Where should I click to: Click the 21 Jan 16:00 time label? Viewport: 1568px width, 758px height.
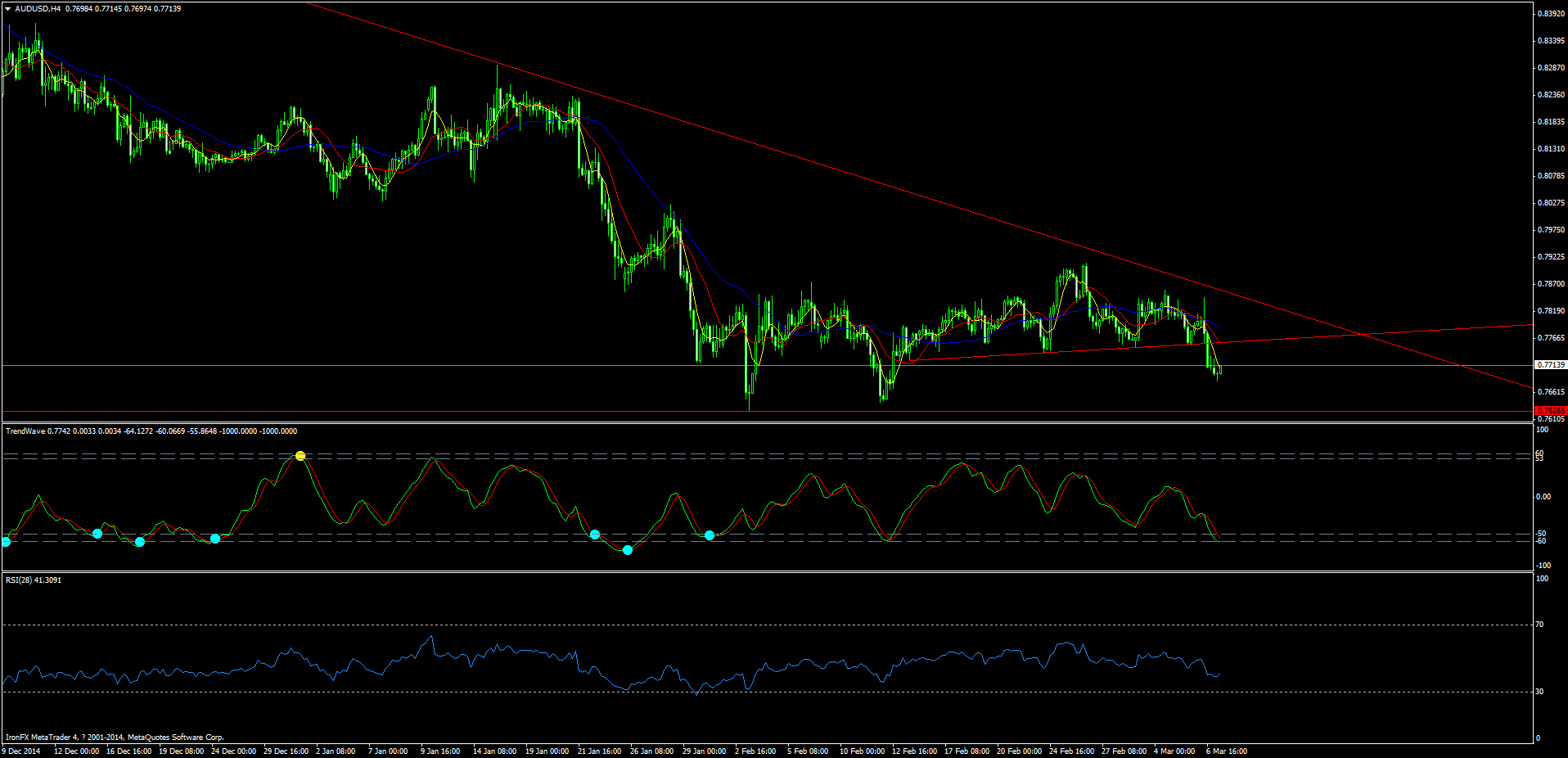600,751
